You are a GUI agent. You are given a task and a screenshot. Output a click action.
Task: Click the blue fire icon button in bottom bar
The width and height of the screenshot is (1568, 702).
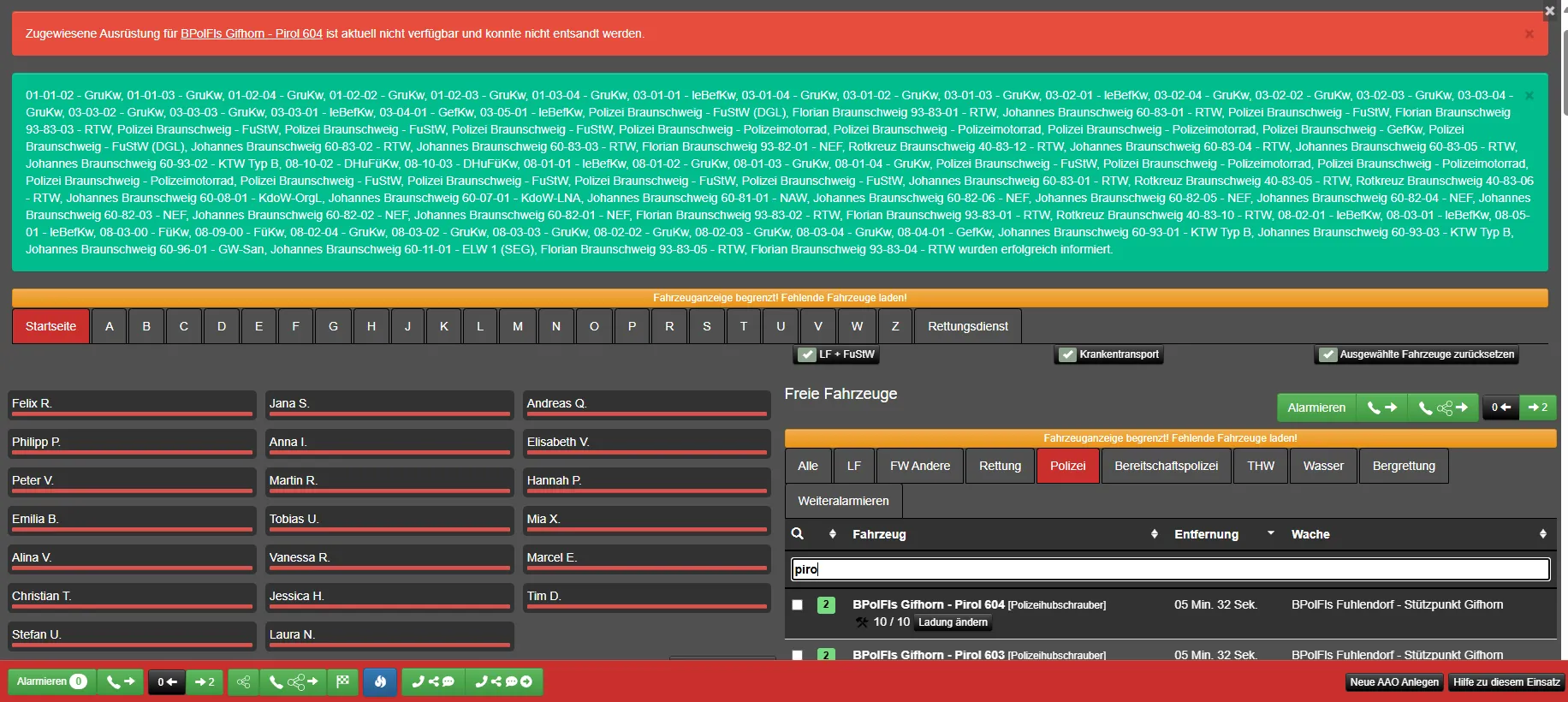380,681
